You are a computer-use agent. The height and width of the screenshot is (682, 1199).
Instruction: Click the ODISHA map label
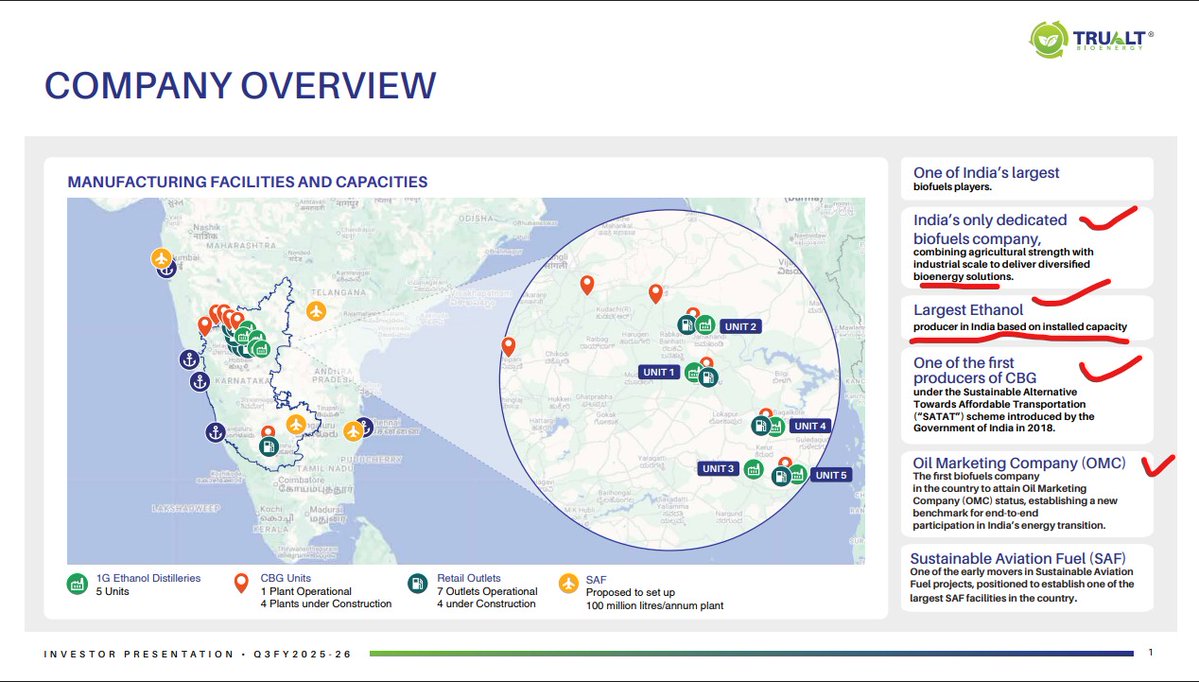coord(476,218)
